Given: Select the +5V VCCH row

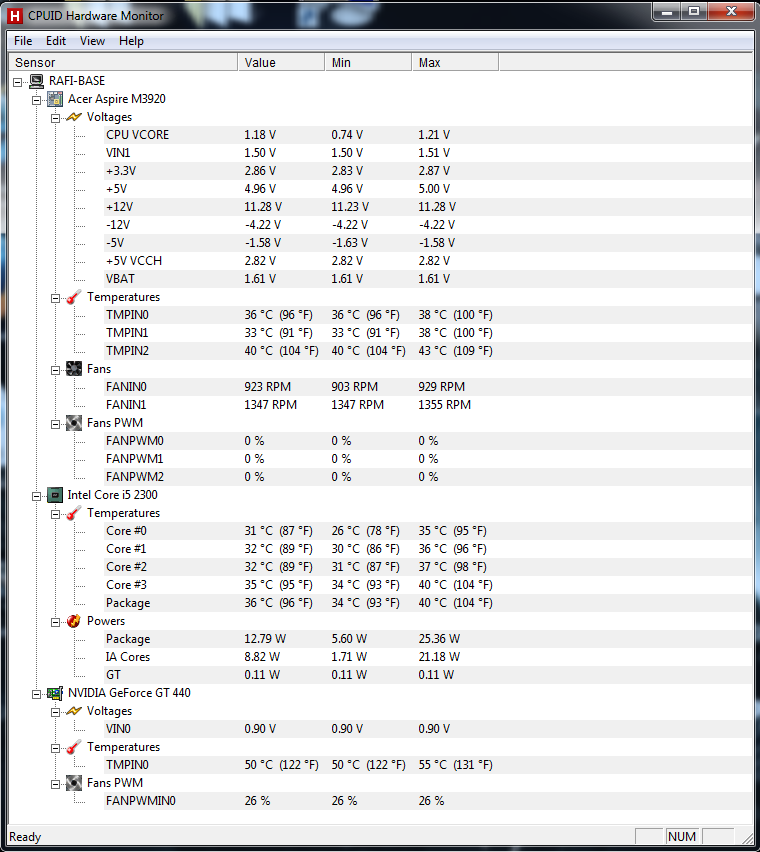Looking at the screenshot, I should [428, 261].
